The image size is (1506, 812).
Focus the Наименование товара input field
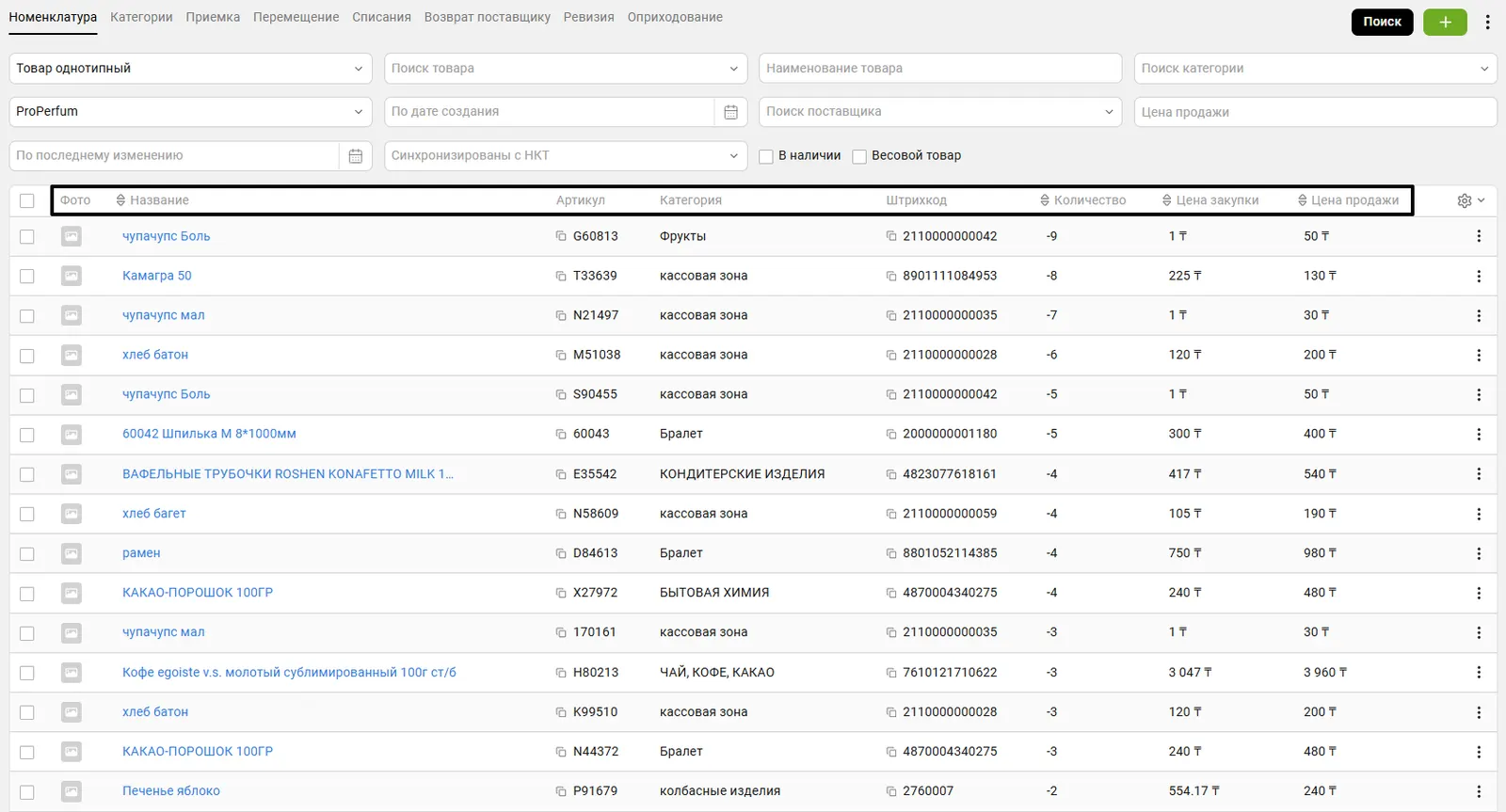[x=939, y=69]
